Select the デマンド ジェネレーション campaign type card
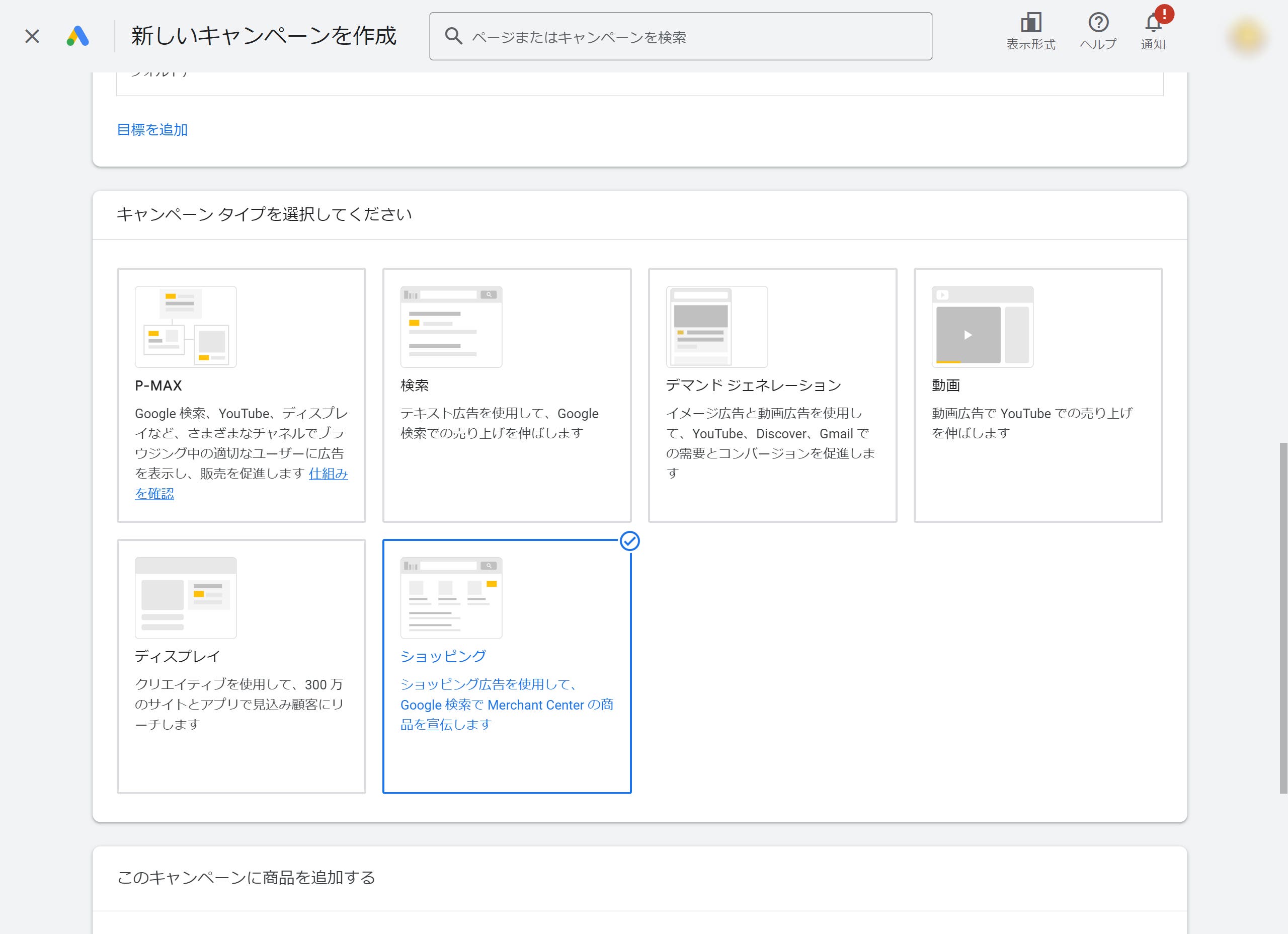 click(772, 395)
